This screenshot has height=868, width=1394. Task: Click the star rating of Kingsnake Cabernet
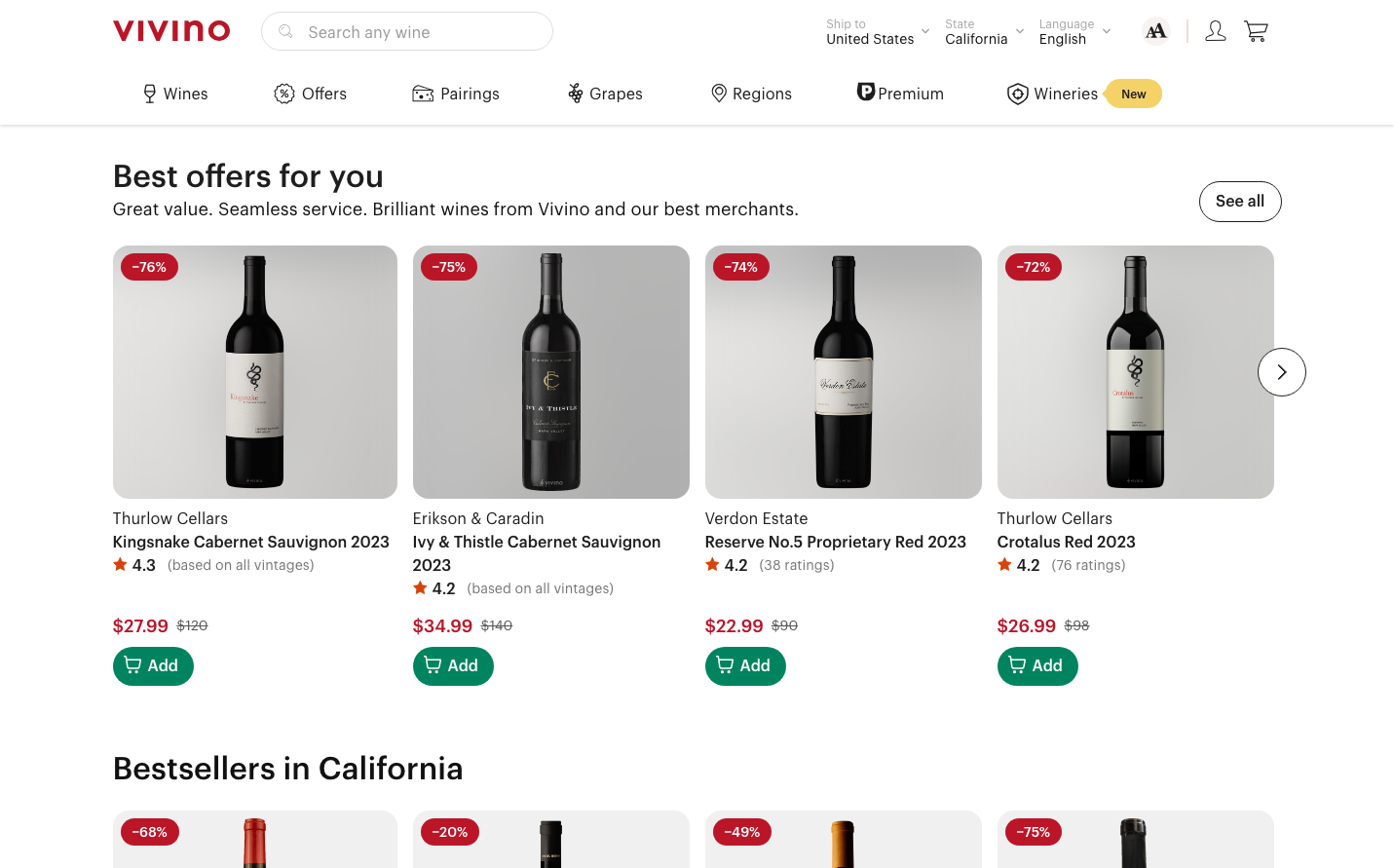click(x=134, y=565)
